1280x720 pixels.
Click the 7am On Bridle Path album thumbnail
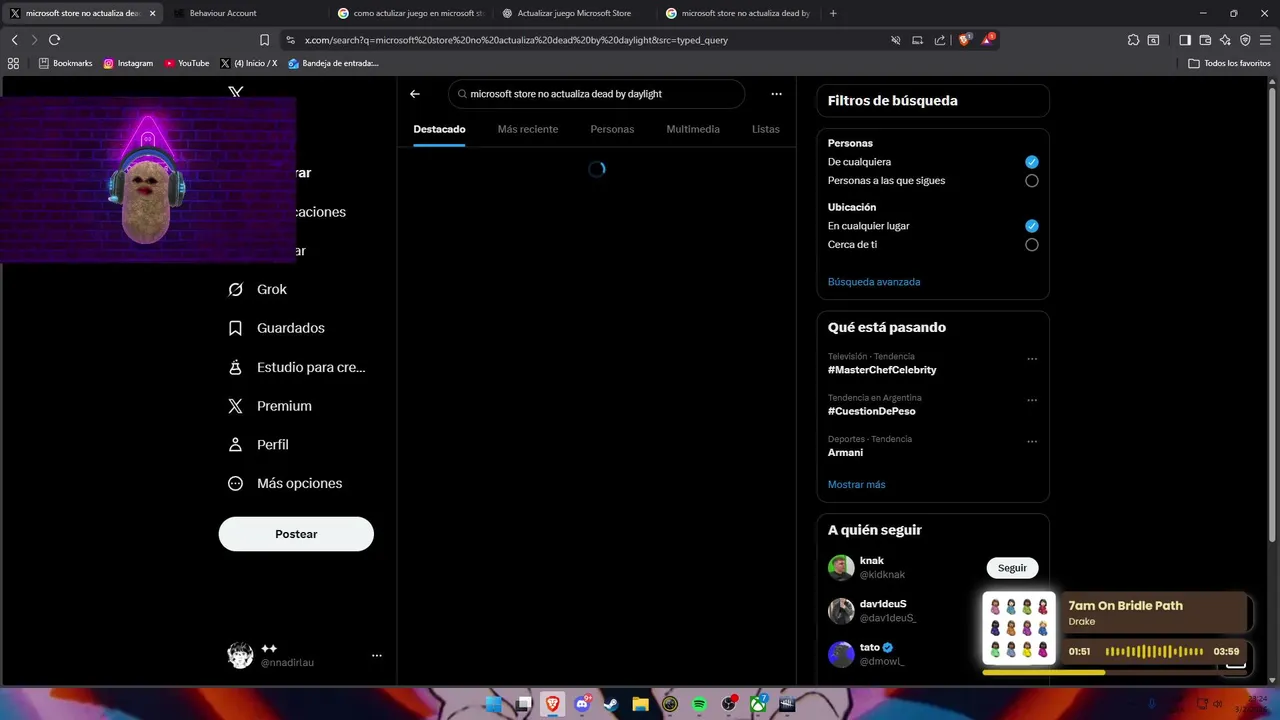coord(1019,629)
